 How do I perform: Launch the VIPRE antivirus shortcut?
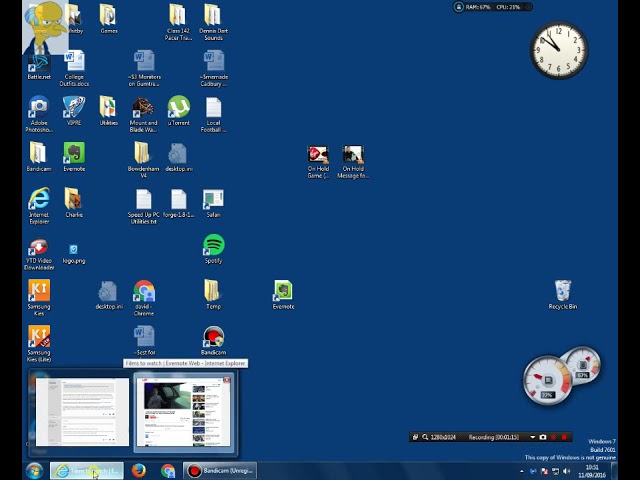(x=74, y=111)
